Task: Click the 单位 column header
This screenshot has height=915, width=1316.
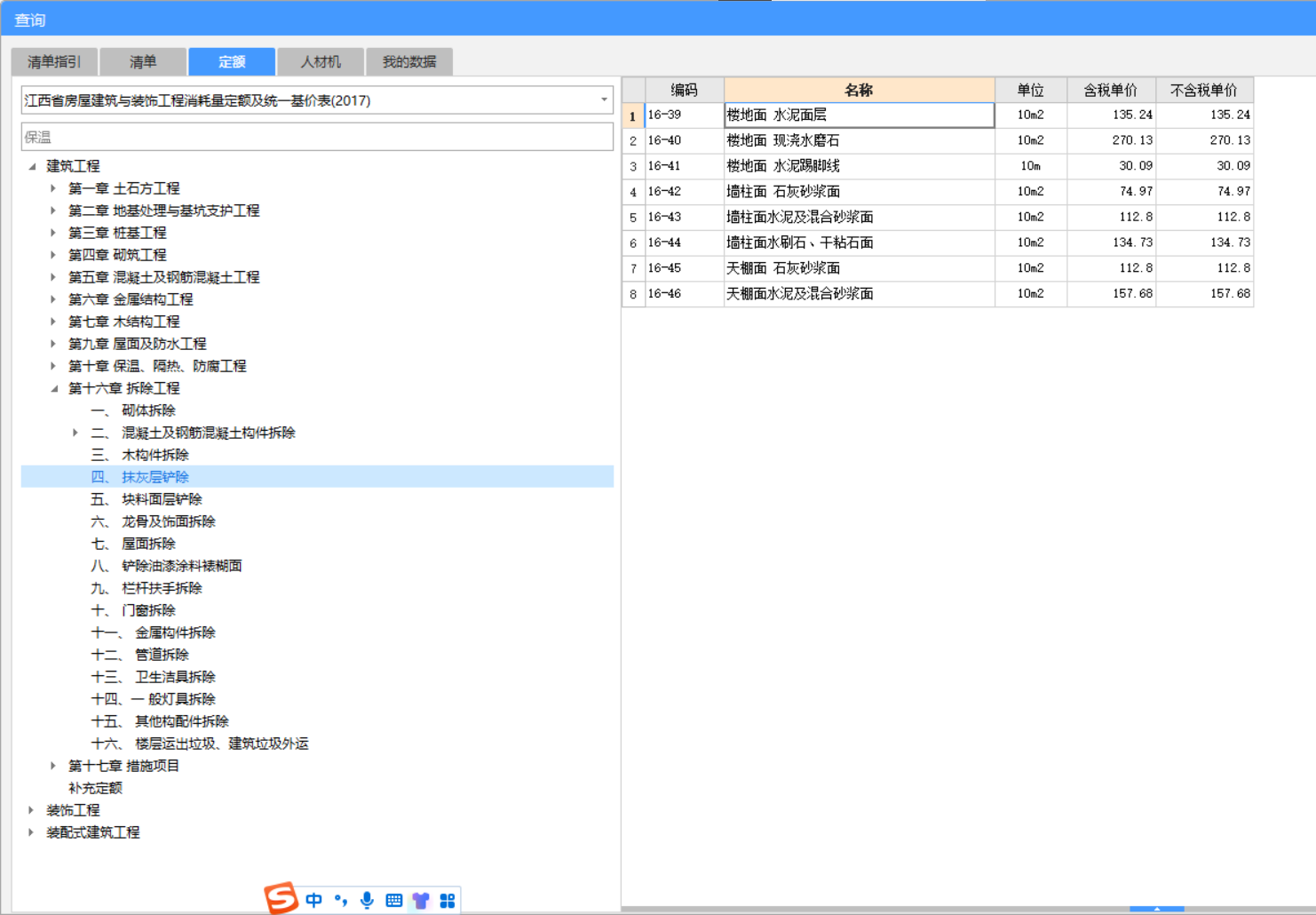Action: tap(1030, 90)
